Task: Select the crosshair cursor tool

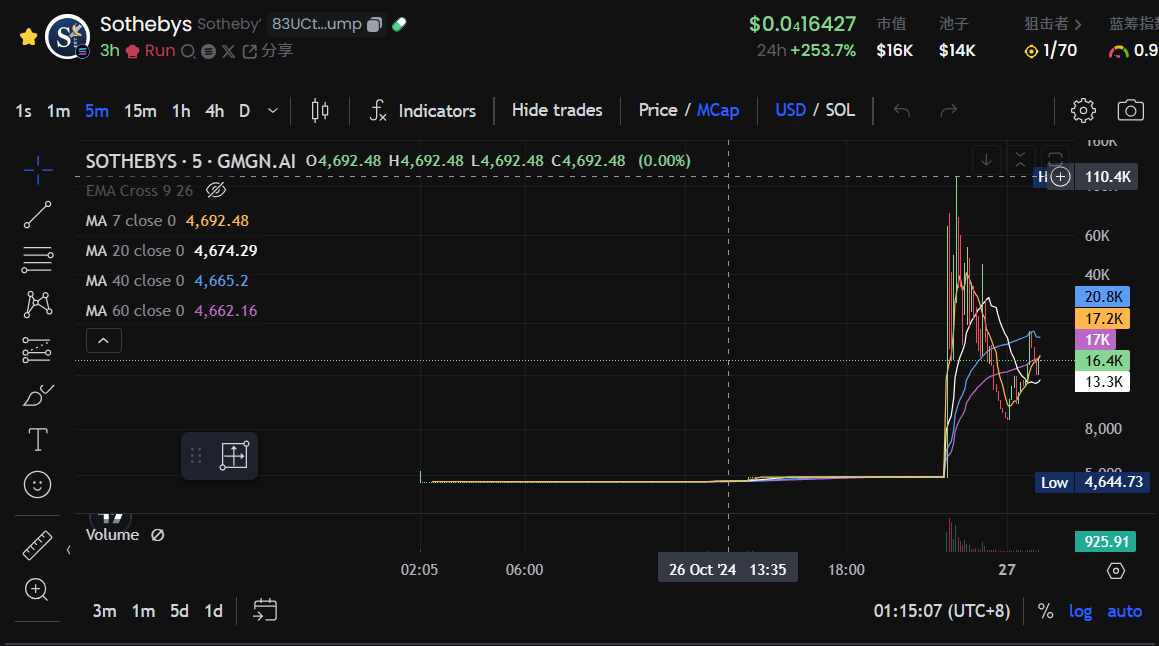Action: (x=37, y=170)
